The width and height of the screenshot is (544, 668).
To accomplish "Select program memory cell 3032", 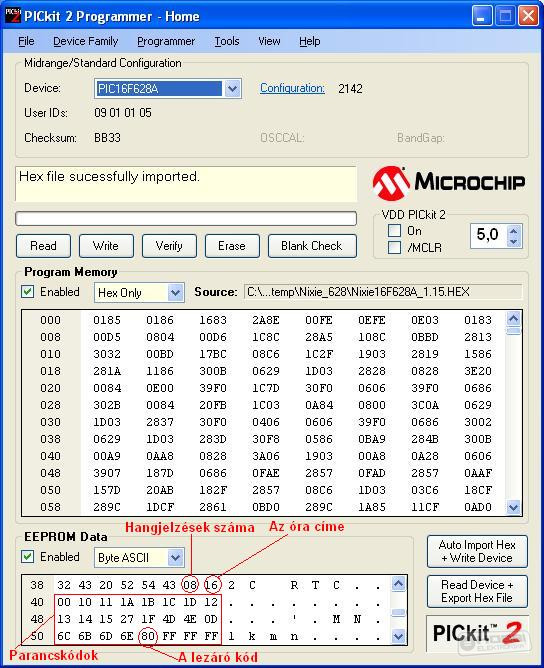I will pos(107,354).
